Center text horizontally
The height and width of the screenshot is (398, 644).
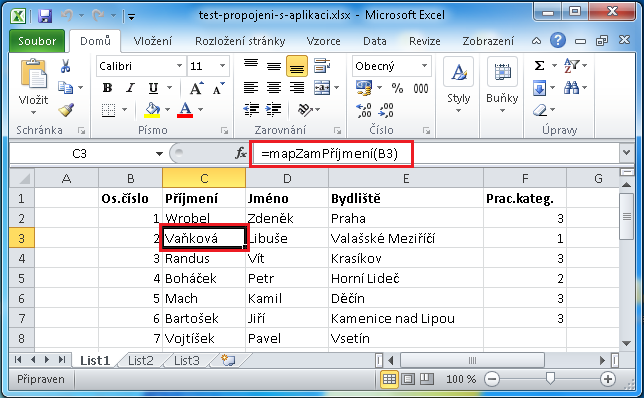point(274,87)
